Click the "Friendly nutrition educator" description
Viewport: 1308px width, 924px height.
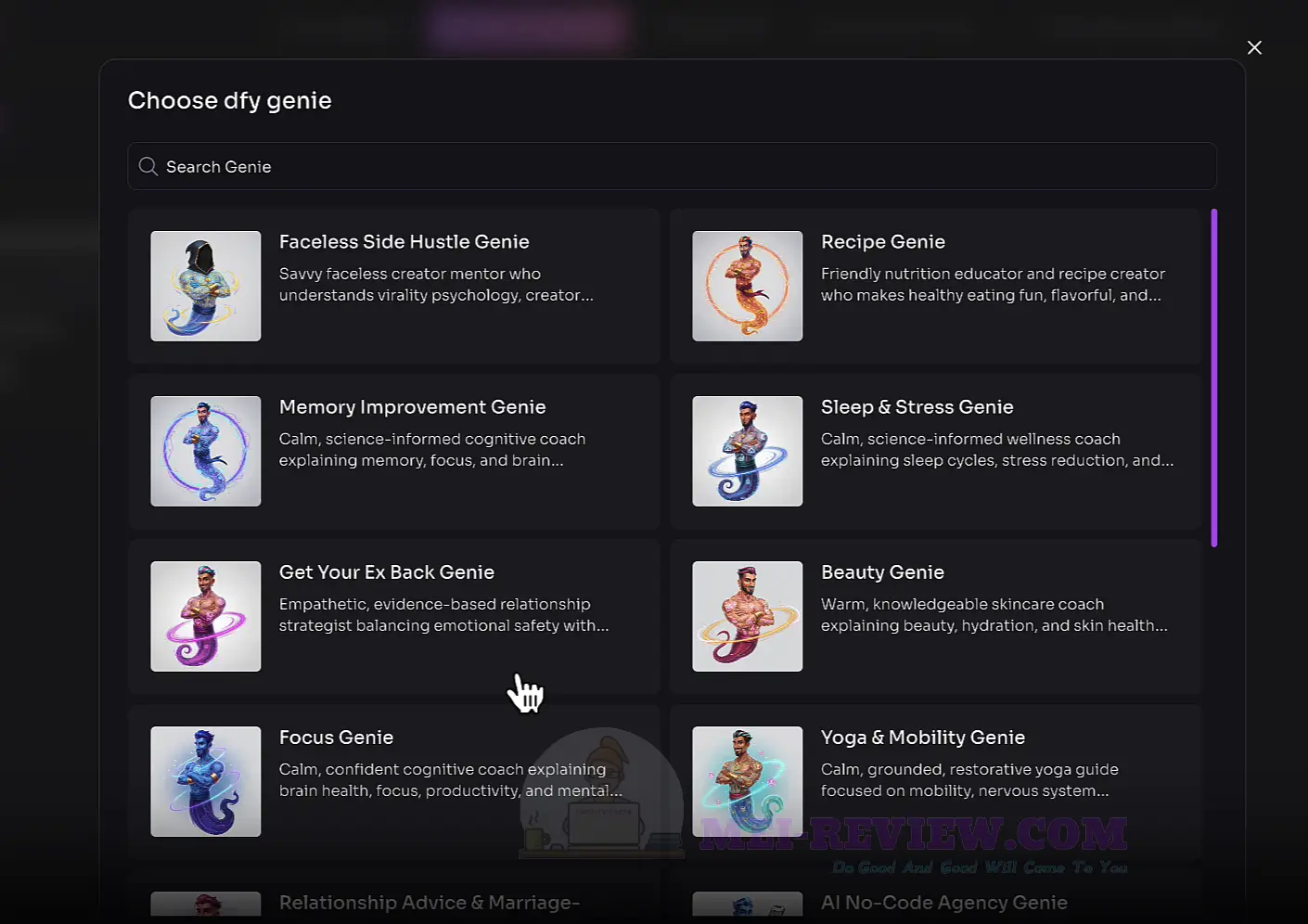[x=993, y=285]
